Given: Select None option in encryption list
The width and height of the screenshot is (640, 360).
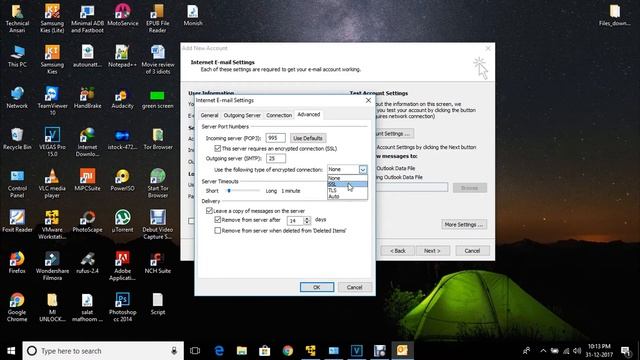Looking at the screenshot, I should pos(347,178).
